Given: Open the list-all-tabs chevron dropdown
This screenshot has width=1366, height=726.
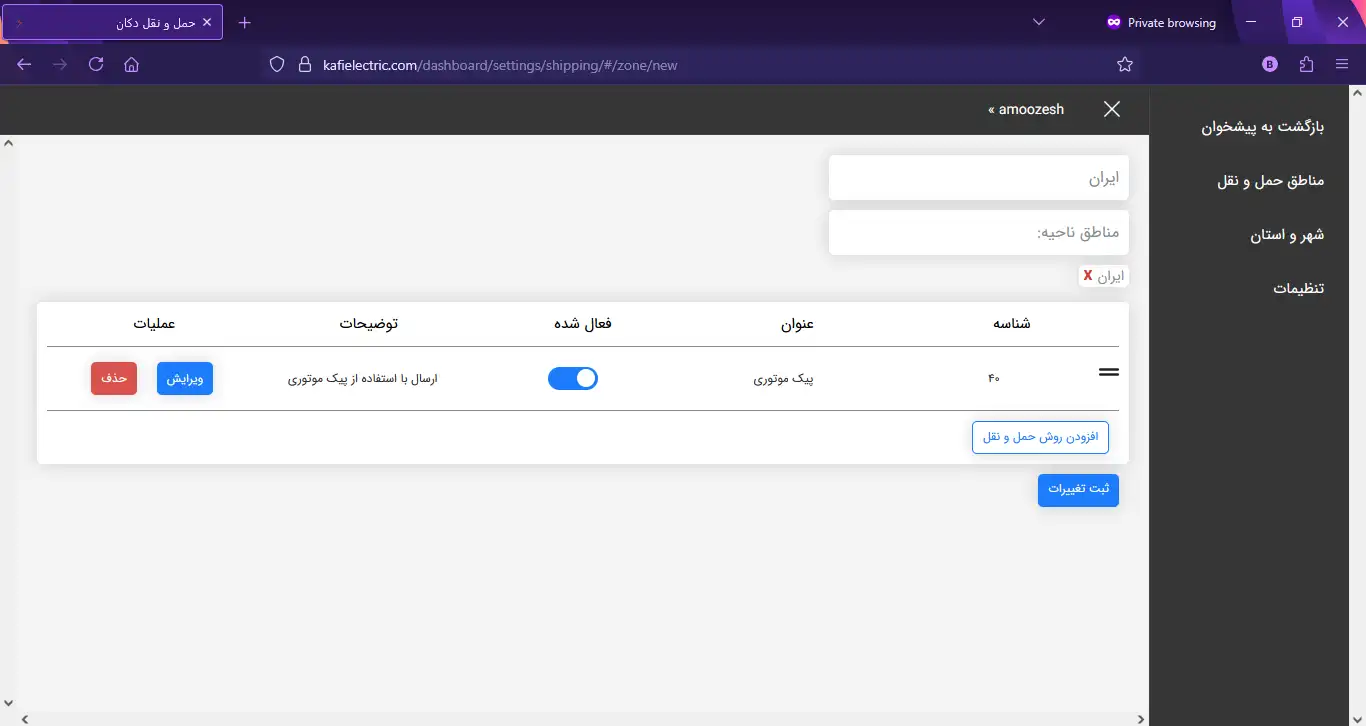Looking at the screenshot, I should pyautogui.click(x=1038, y=21).
